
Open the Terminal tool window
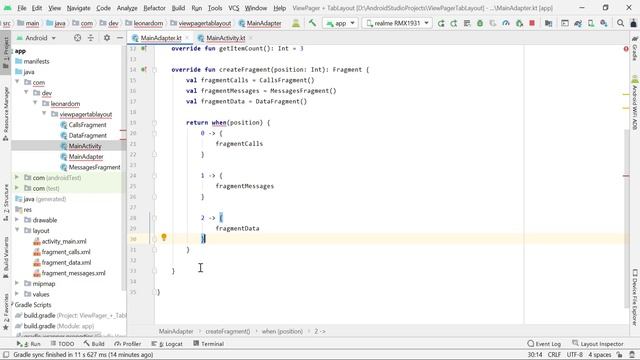pos(209,344)
